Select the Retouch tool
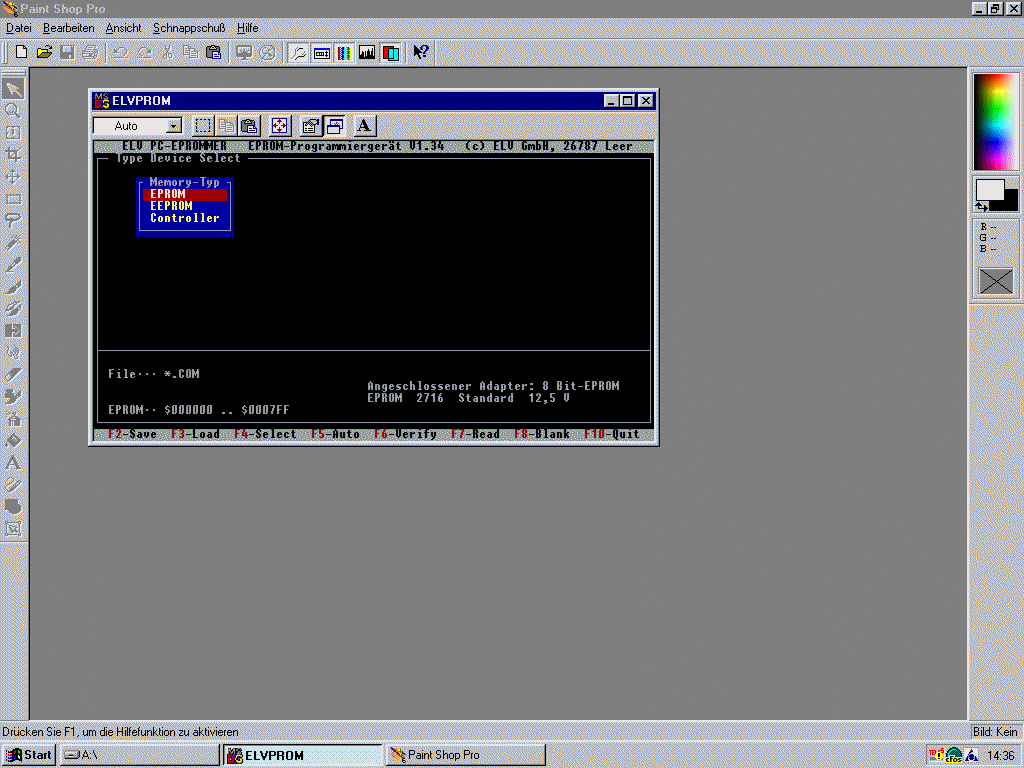Screen dimensions: 1024x768 pos(13,353)
